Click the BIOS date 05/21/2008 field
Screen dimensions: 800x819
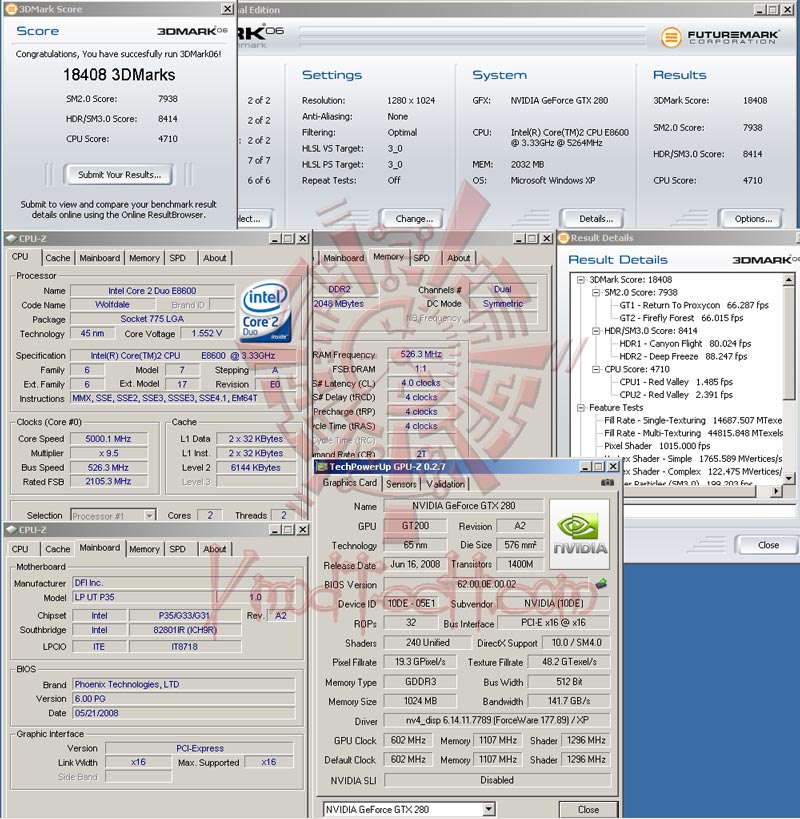[183, 713]
